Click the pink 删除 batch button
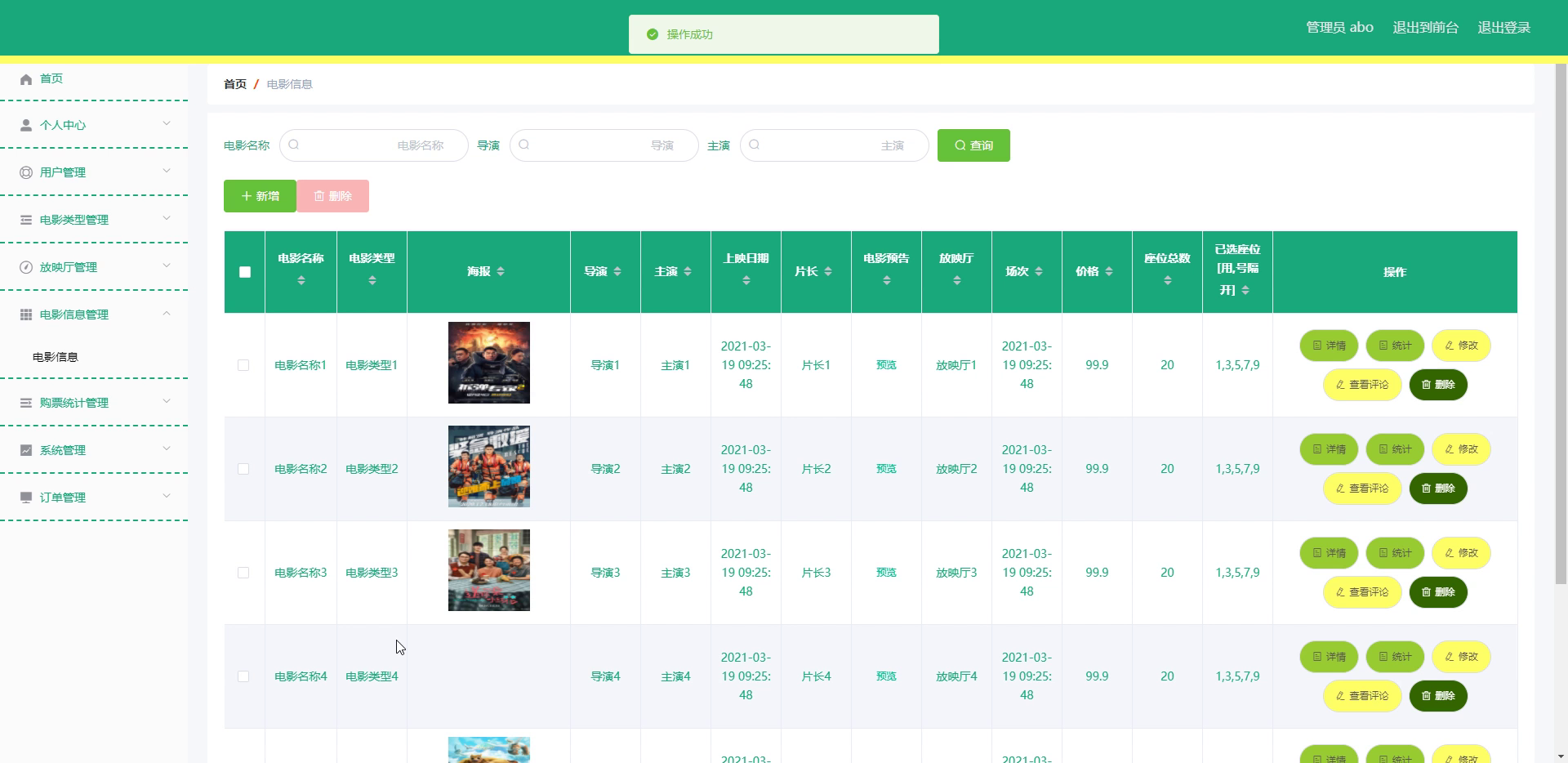This screenshot has height=763, width=1568. click(332, 196)
